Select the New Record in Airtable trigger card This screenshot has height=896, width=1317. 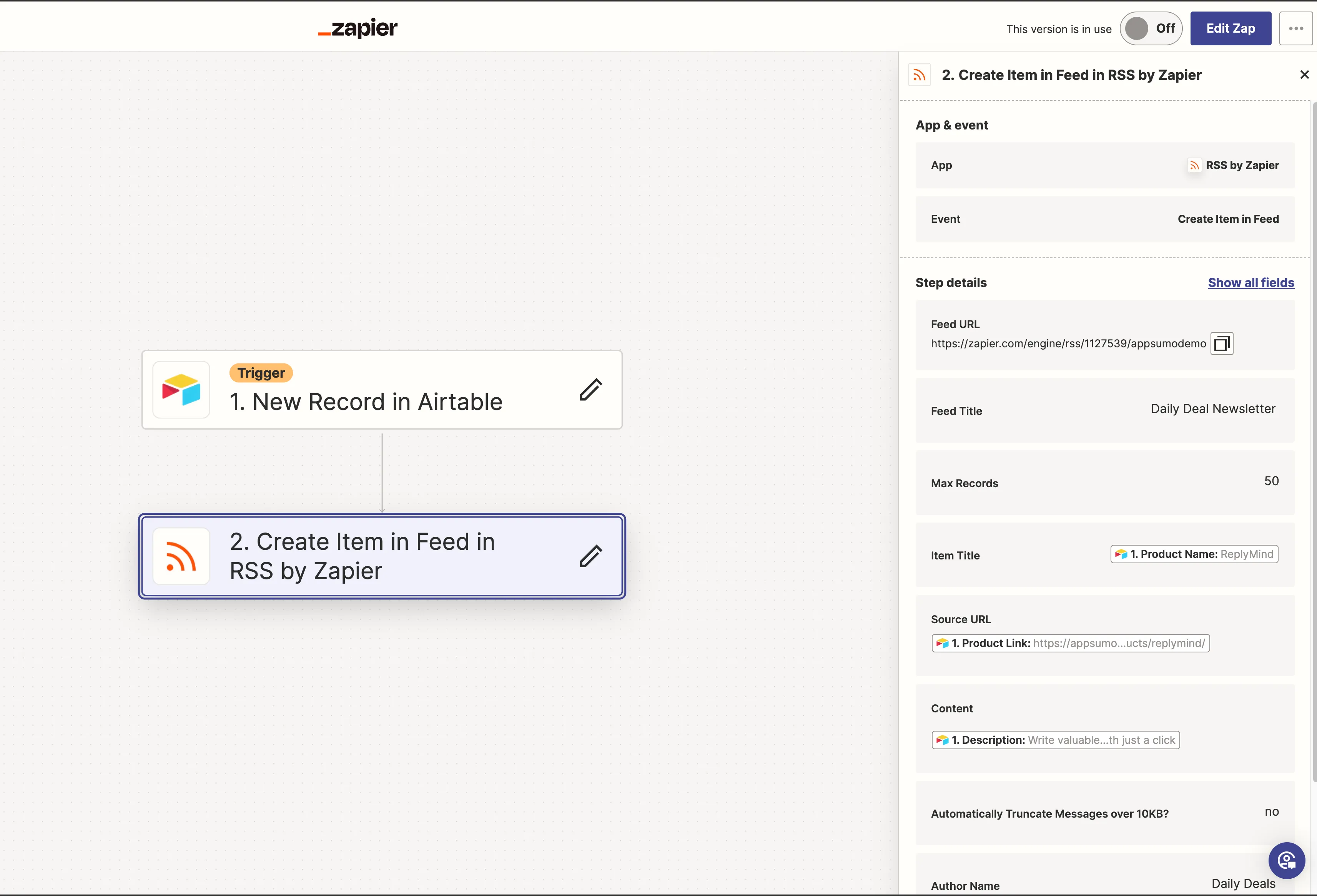[382, 390]
